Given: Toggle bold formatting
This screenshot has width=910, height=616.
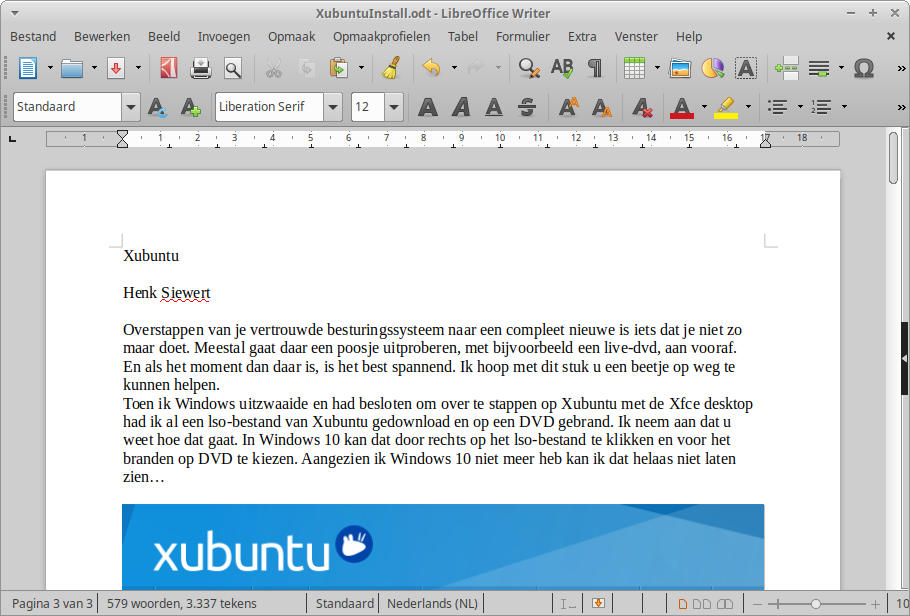Looking at the screenshot, I should tap(428, 107).
